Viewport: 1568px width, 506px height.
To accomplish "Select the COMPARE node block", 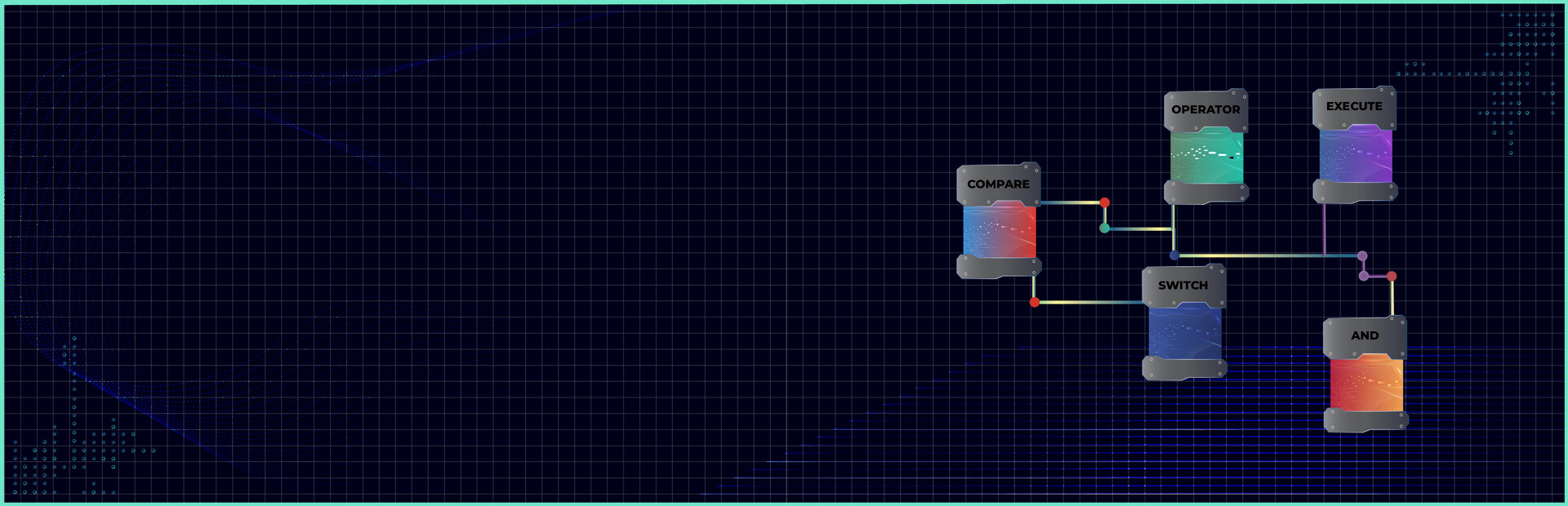I will (999, 220).
